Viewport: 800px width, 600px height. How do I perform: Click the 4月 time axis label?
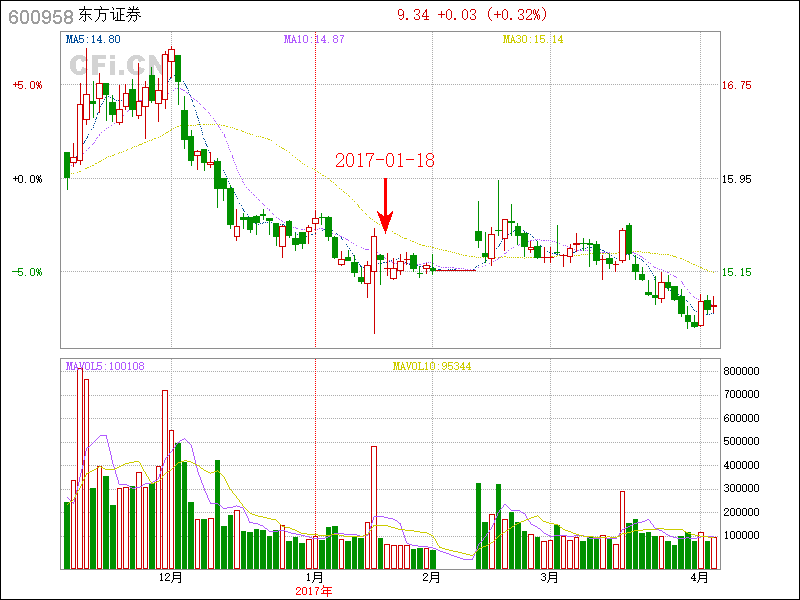pos(700,578)
